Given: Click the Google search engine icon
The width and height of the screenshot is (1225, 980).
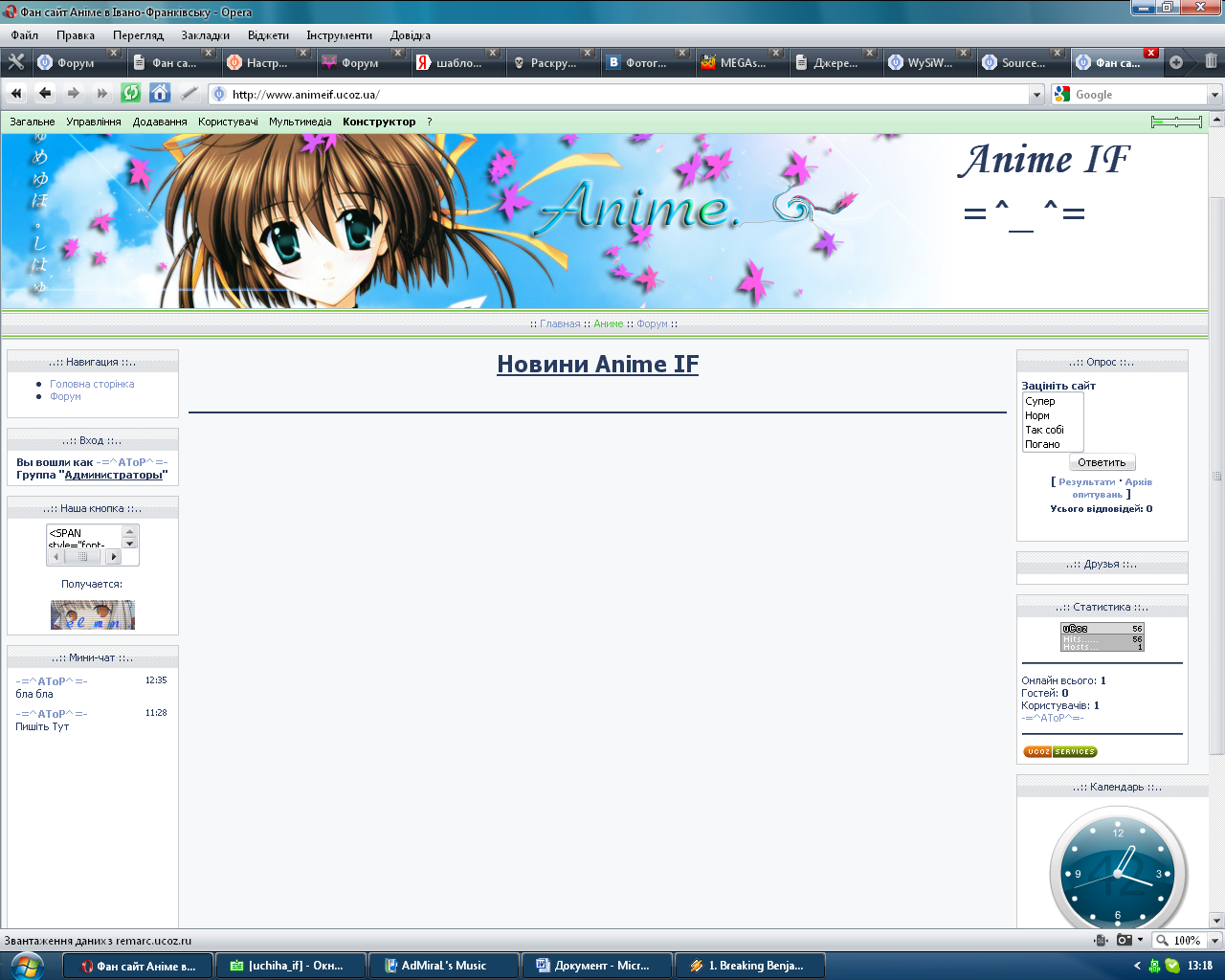Looking at the screenshot, I should 1061,94.
